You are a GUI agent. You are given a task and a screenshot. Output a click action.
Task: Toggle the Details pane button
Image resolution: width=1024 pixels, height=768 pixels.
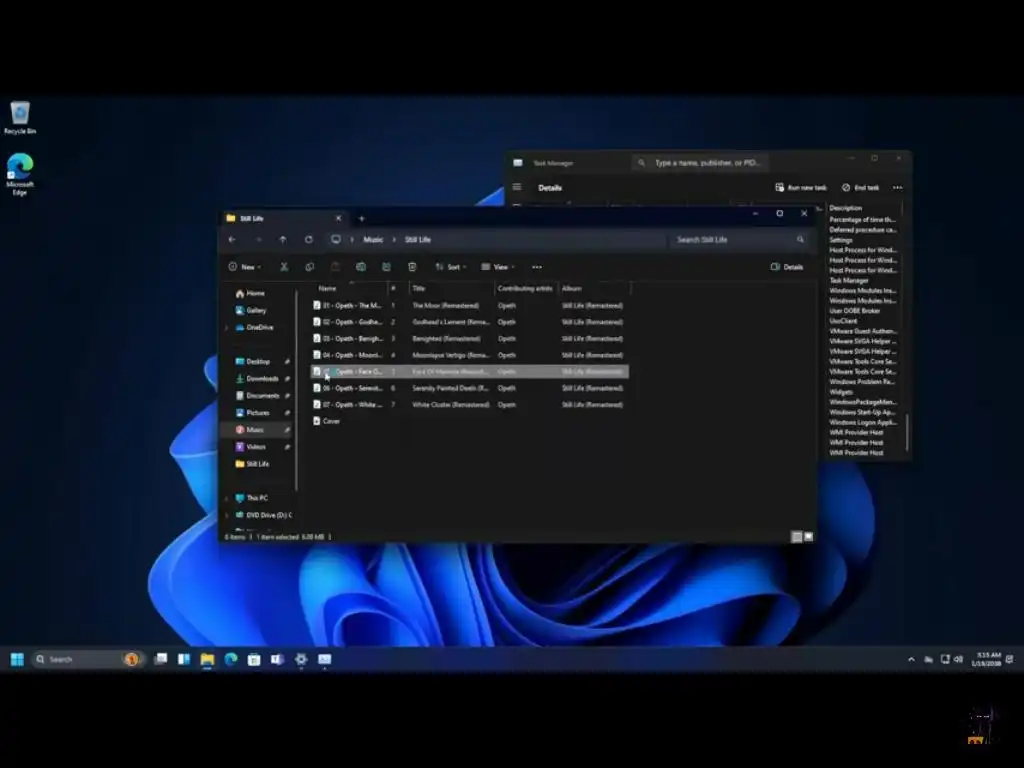pos(787,267)
